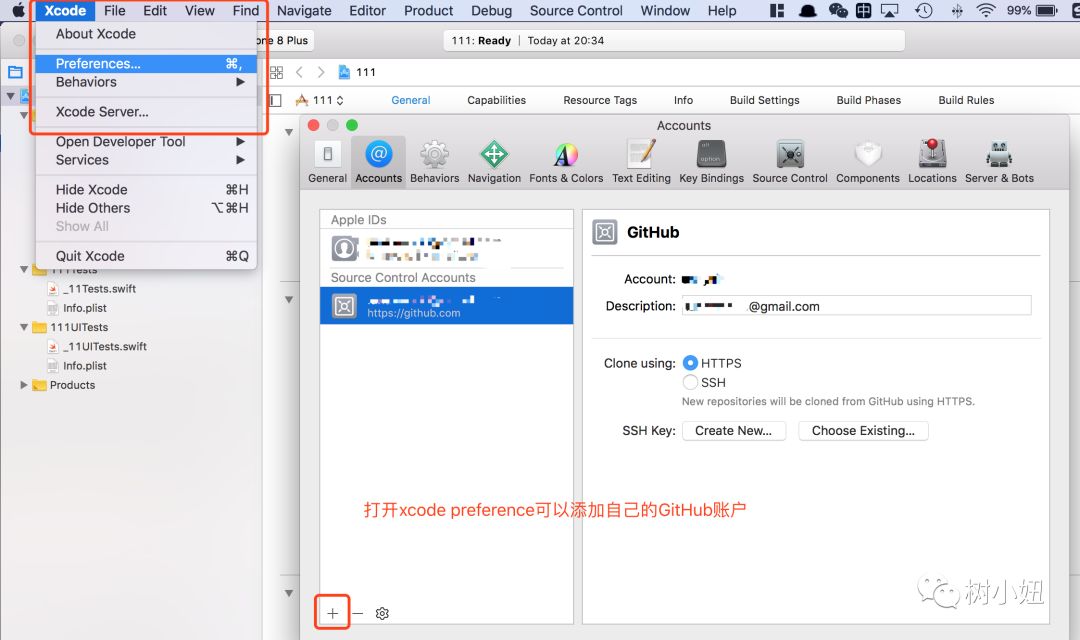This screenshot has width=1080, height=640.
Task: Select the SSH clone option
Action: click(x=690, y=382)
